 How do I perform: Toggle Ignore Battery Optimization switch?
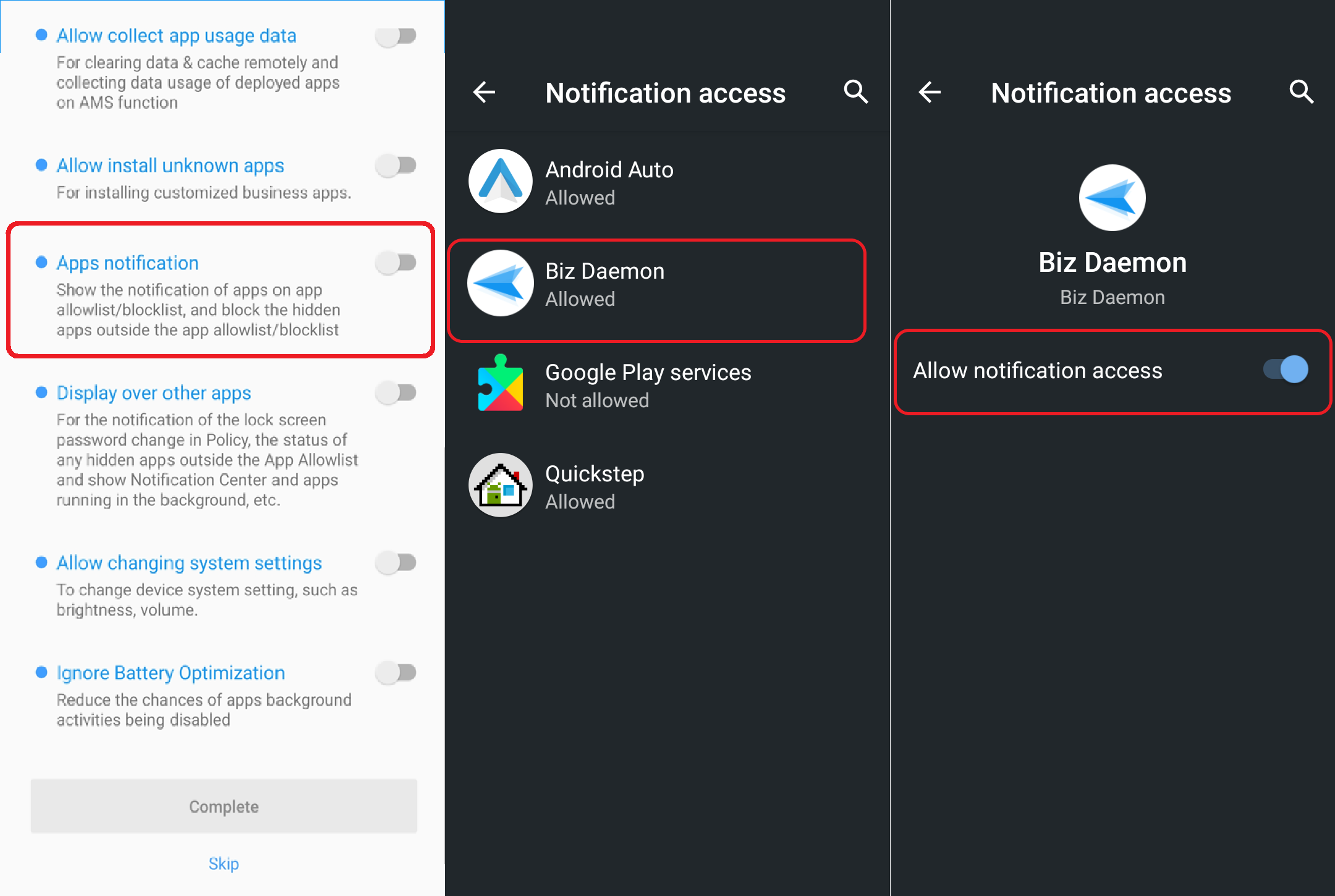[396, 672]
